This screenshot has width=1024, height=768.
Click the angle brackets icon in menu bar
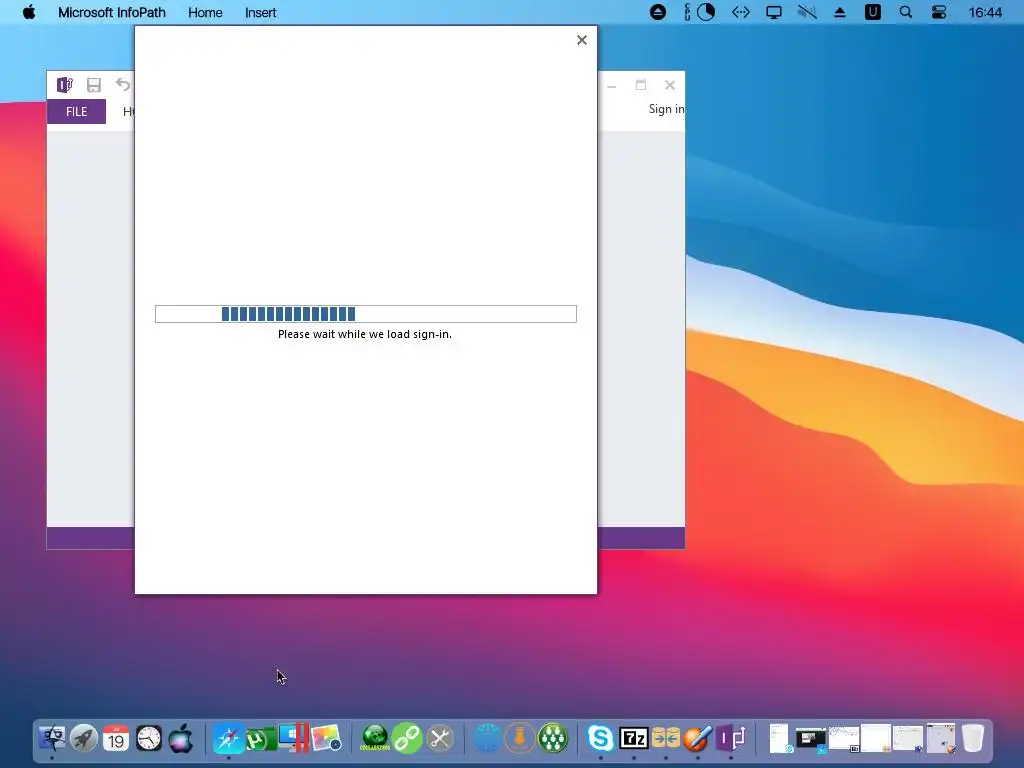pos(741,12)
